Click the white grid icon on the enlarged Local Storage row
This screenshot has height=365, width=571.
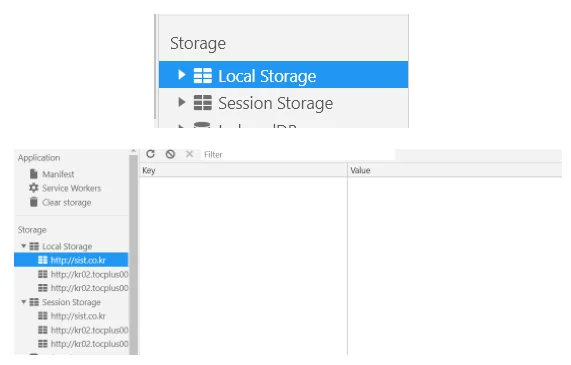(202, 75)
